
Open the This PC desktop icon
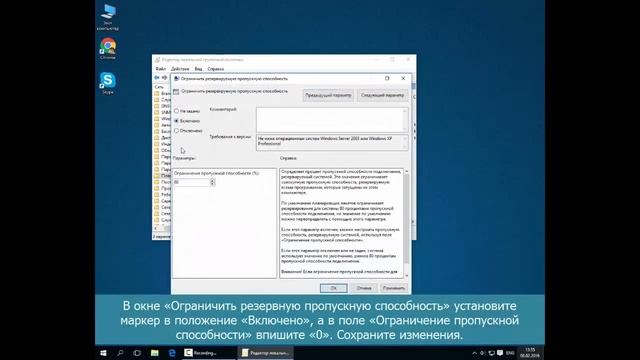(x=108, y=17)
